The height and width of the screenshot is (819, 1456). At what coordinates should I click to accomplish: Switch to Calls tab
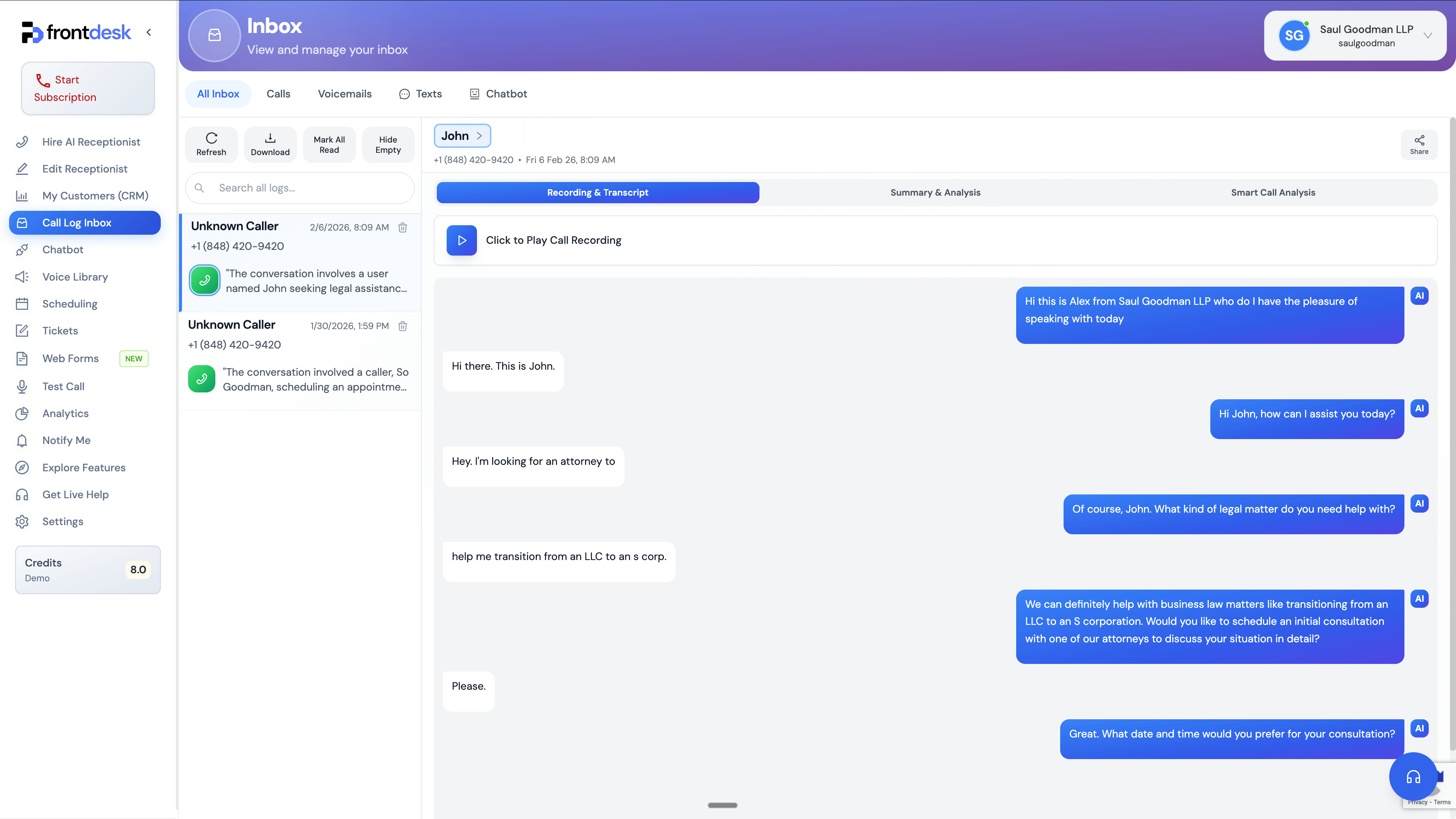[278, 94]
